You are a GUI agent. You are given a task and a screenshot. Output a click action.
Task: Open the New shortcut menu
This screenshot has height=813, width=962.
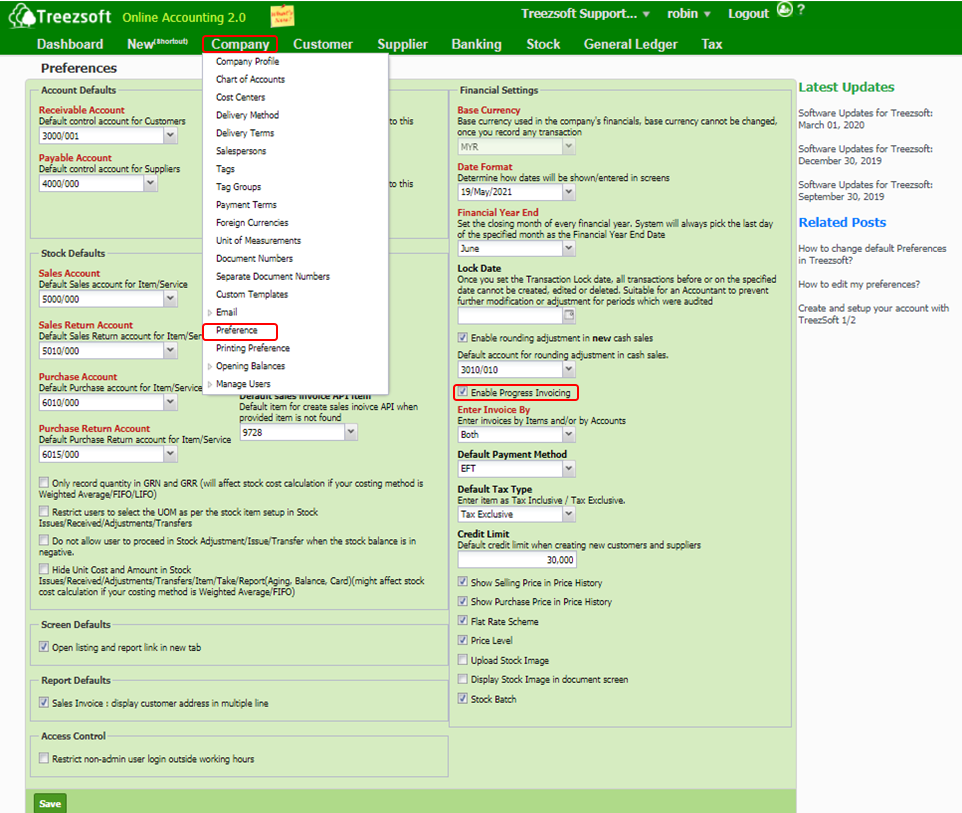(157, 44)
